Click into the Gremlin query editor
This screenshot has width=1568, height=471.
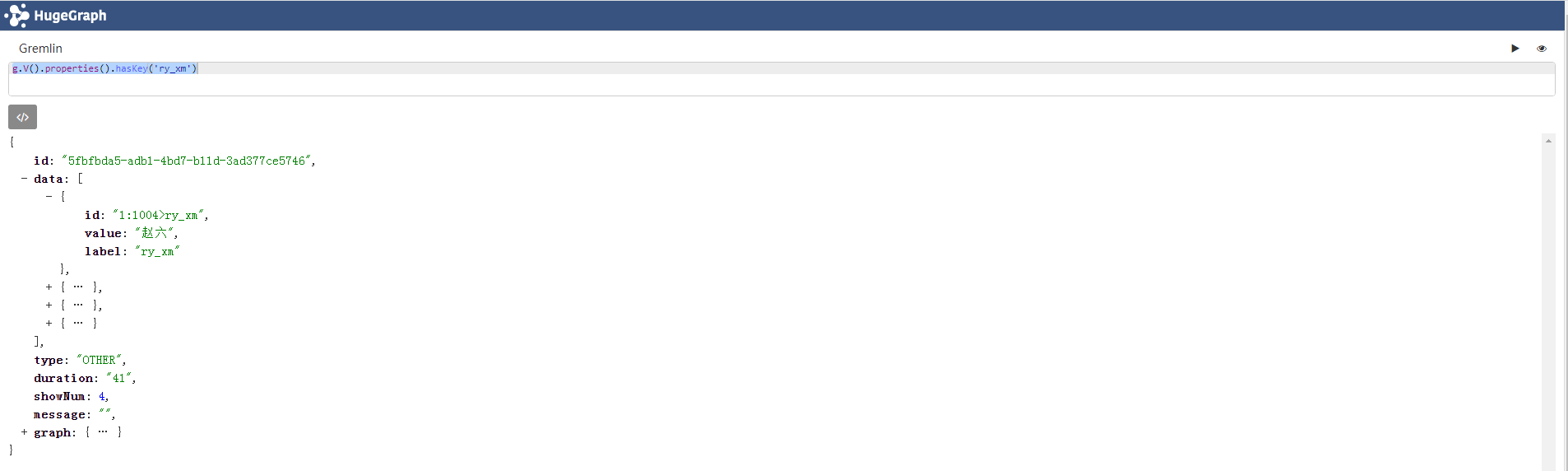(x=782, y=79)
